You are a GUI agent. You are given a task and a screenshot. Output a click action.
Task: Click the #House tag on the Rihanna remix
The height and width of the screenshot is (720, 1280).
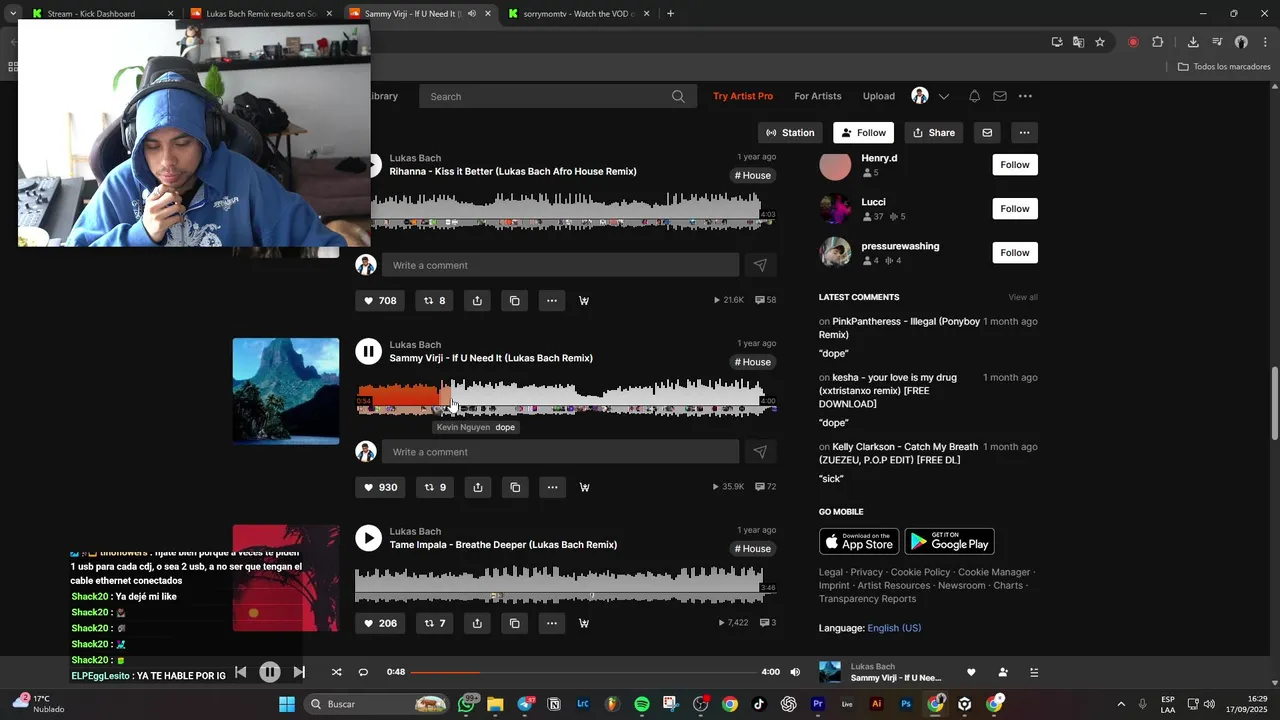point(753,175)
